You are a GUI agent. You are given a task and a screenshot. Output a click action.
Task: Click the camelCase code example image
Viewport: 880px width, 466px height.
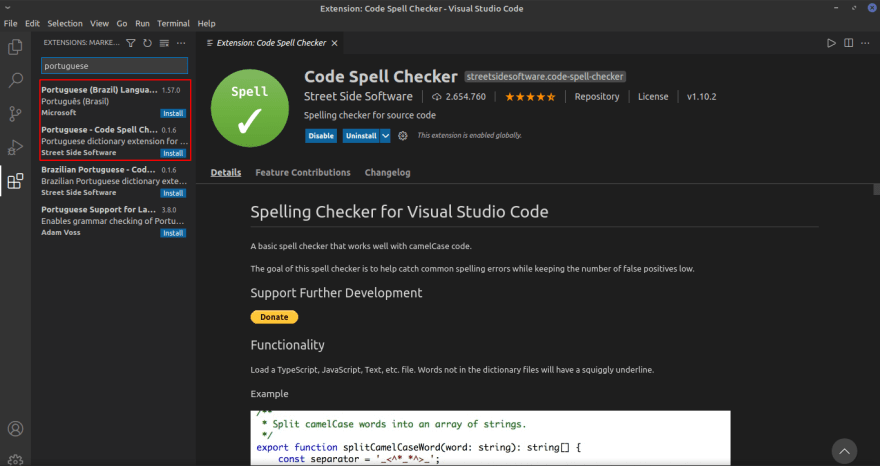491,438
